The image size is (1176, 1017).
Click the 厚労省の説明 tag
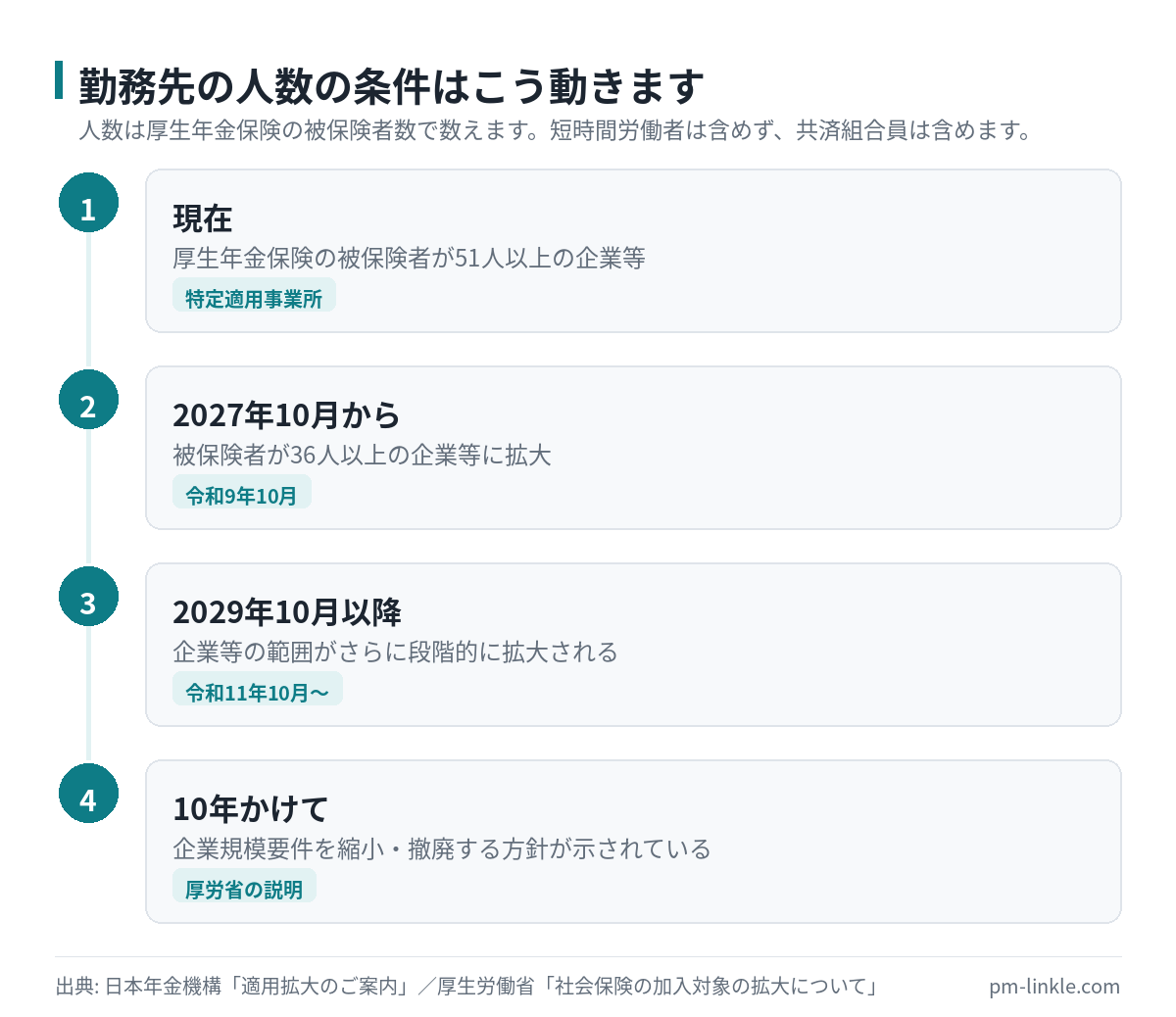pos(244,886)
